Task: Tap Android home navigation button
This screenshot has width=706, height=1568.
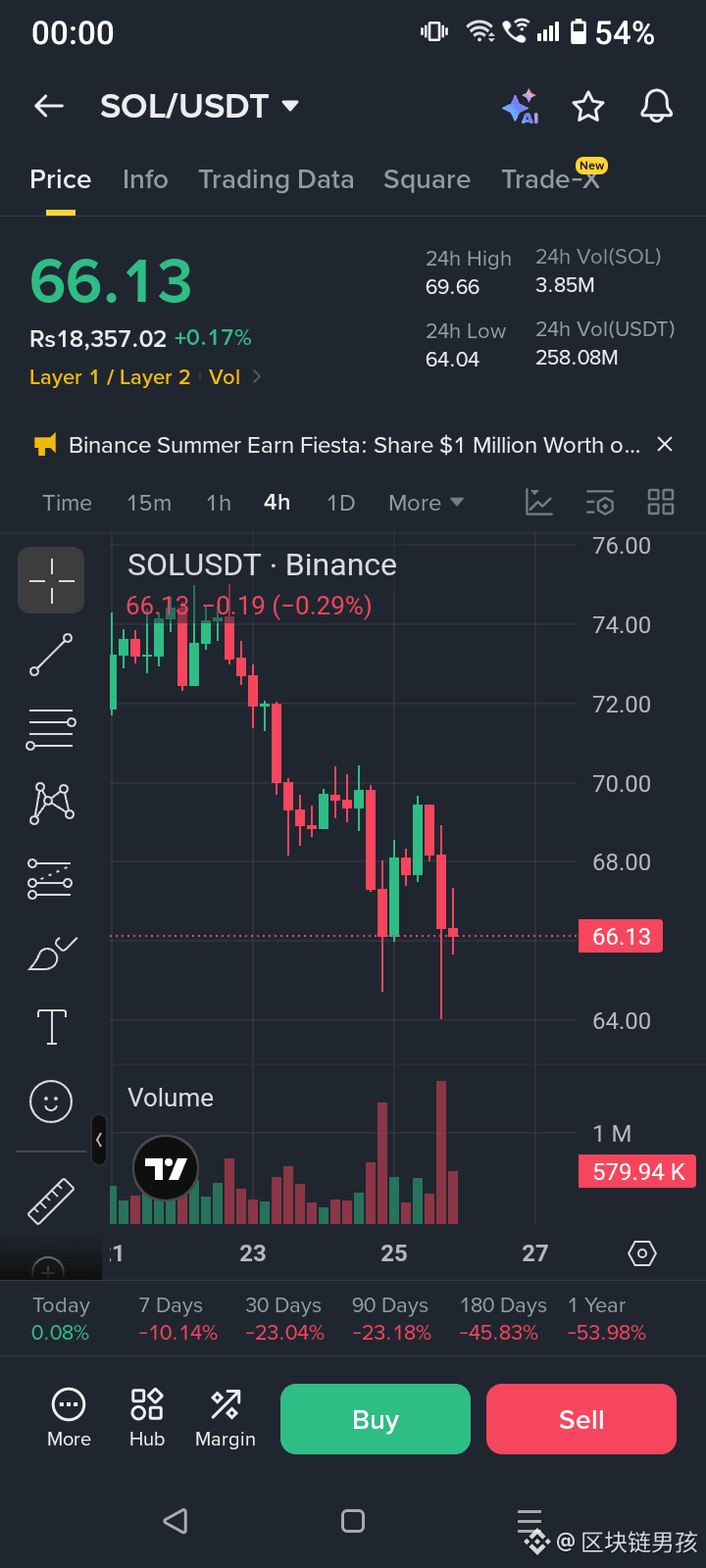Action: coord(353,1521)
